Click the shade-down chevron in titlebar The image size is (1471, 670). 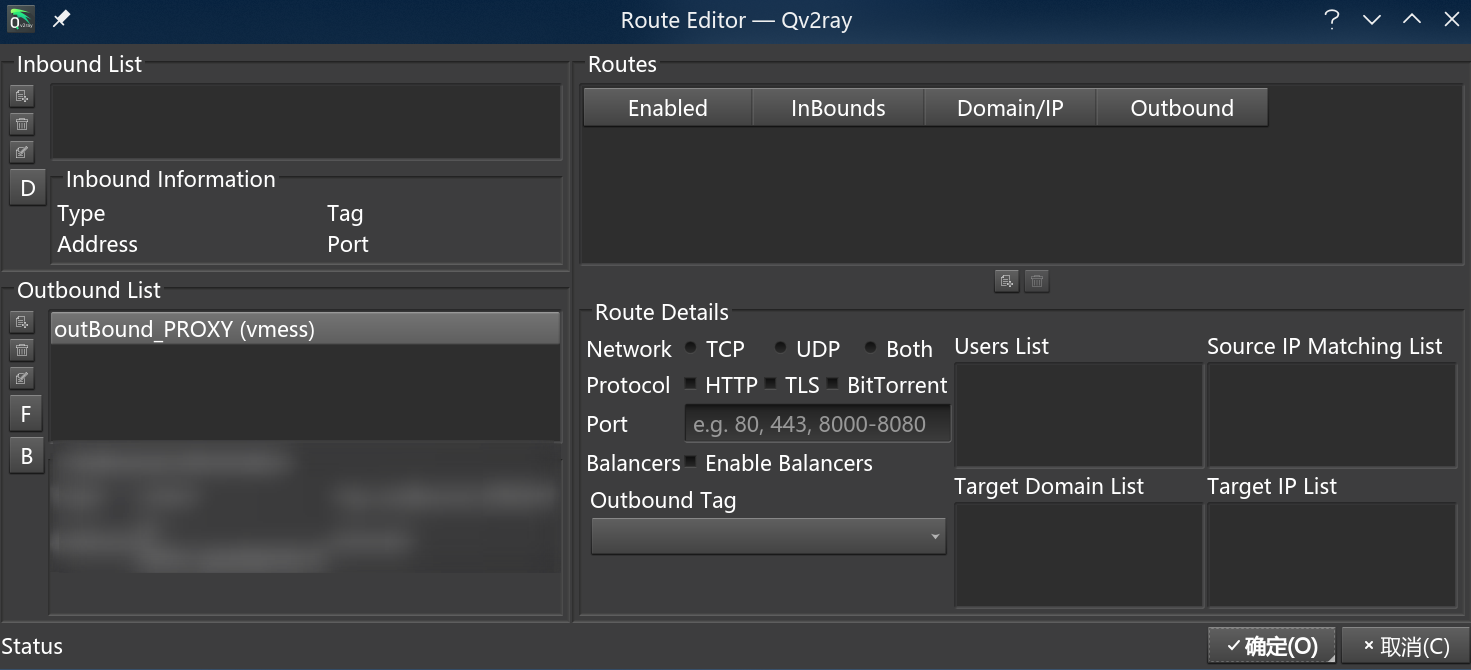tap(1371, 19)
